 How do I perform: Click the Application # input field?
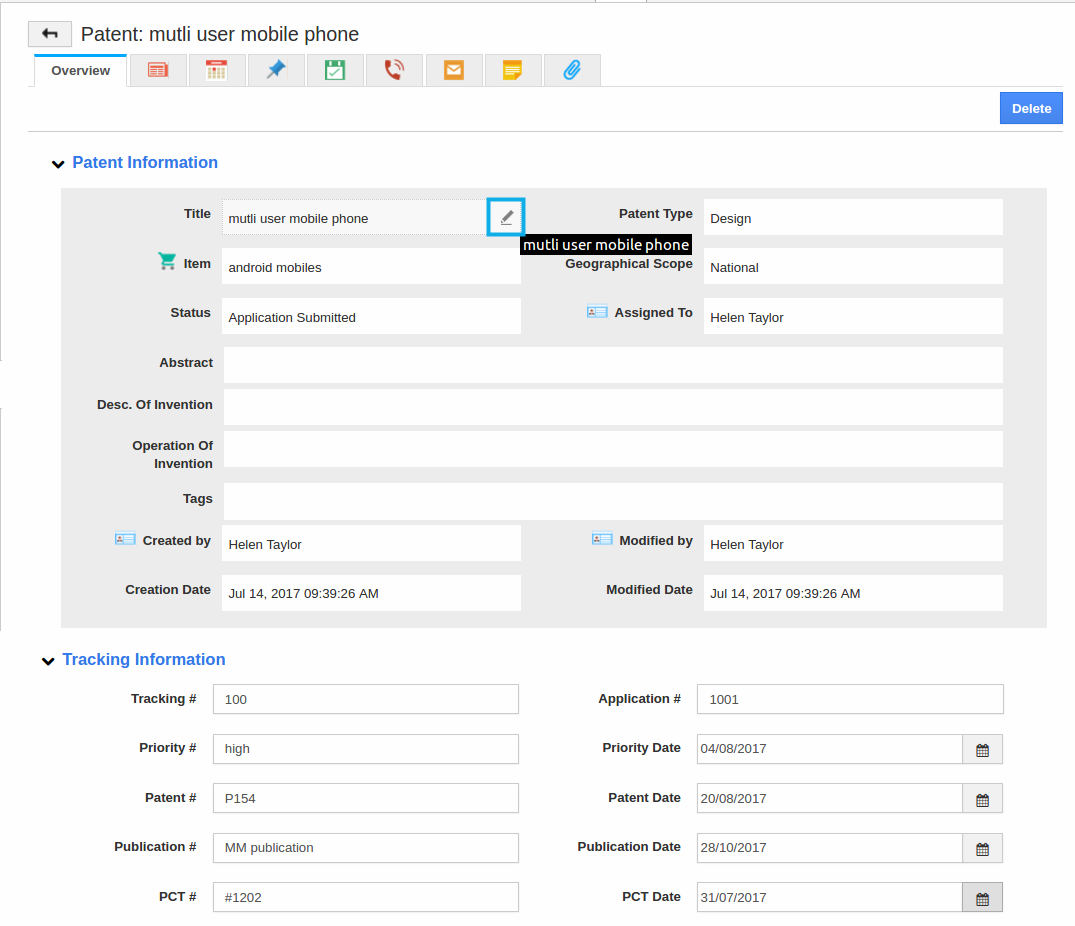tap(850, 699)
